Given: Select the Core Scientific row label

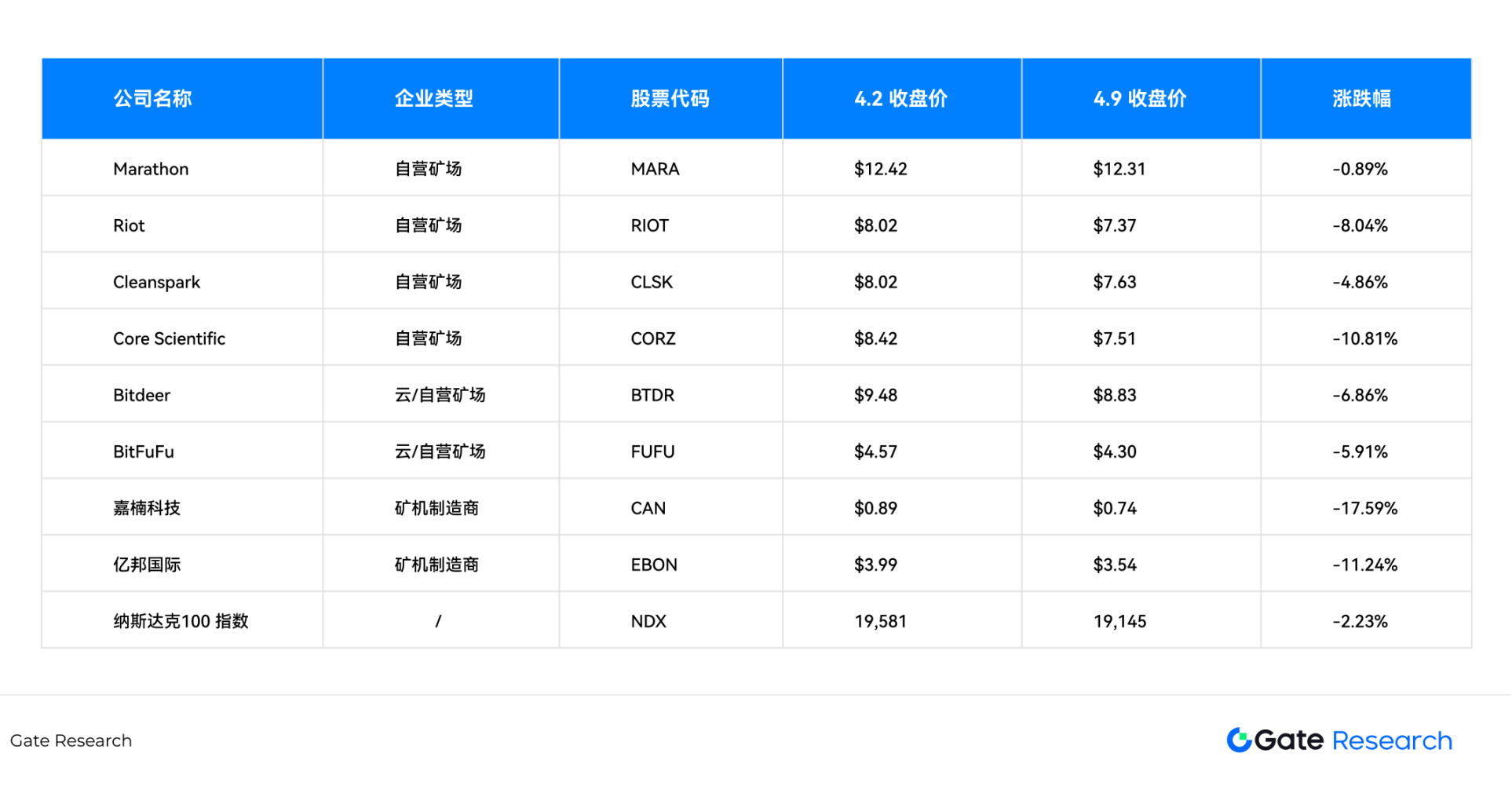Looking at the screenshot, I should [168, 338].
